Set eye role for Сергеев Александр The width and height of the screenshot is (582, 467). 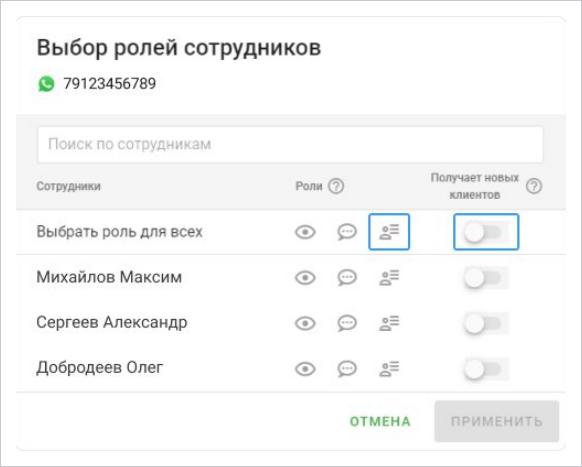click(305, 323)
